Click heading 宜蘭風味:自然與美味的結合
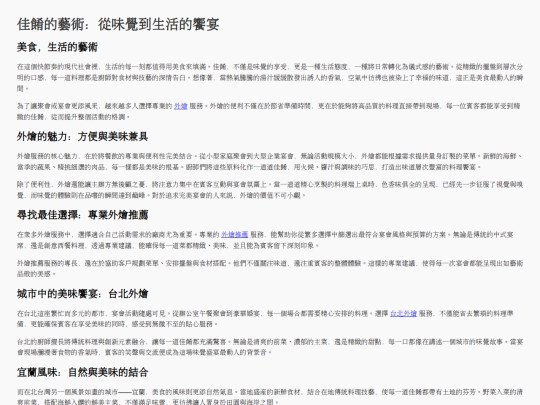The height and width of the screenshot is (405, 540). [82, 372]
